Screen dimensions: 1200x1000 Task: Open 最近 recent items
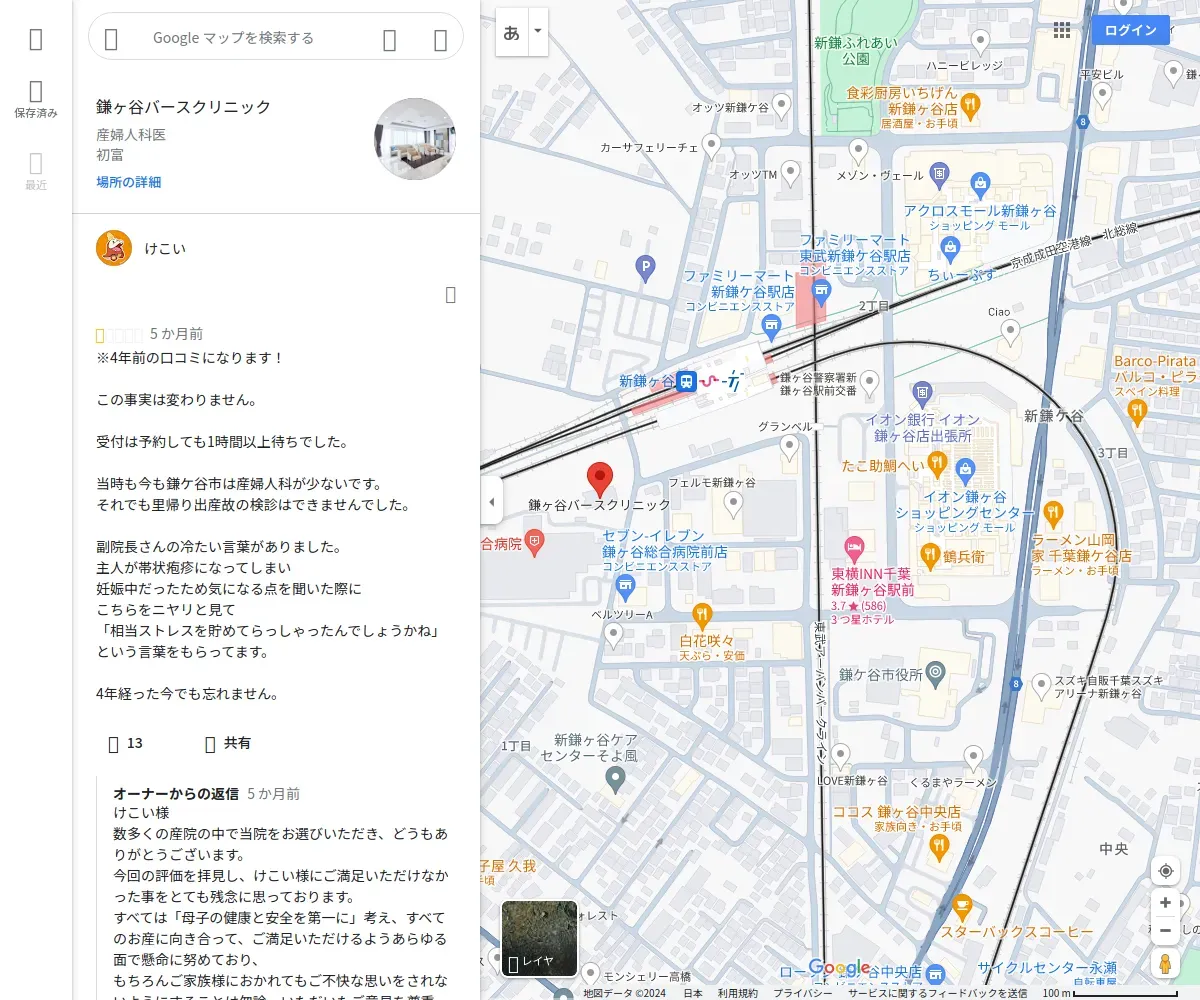pyautogui.click(x=36, y=172)
